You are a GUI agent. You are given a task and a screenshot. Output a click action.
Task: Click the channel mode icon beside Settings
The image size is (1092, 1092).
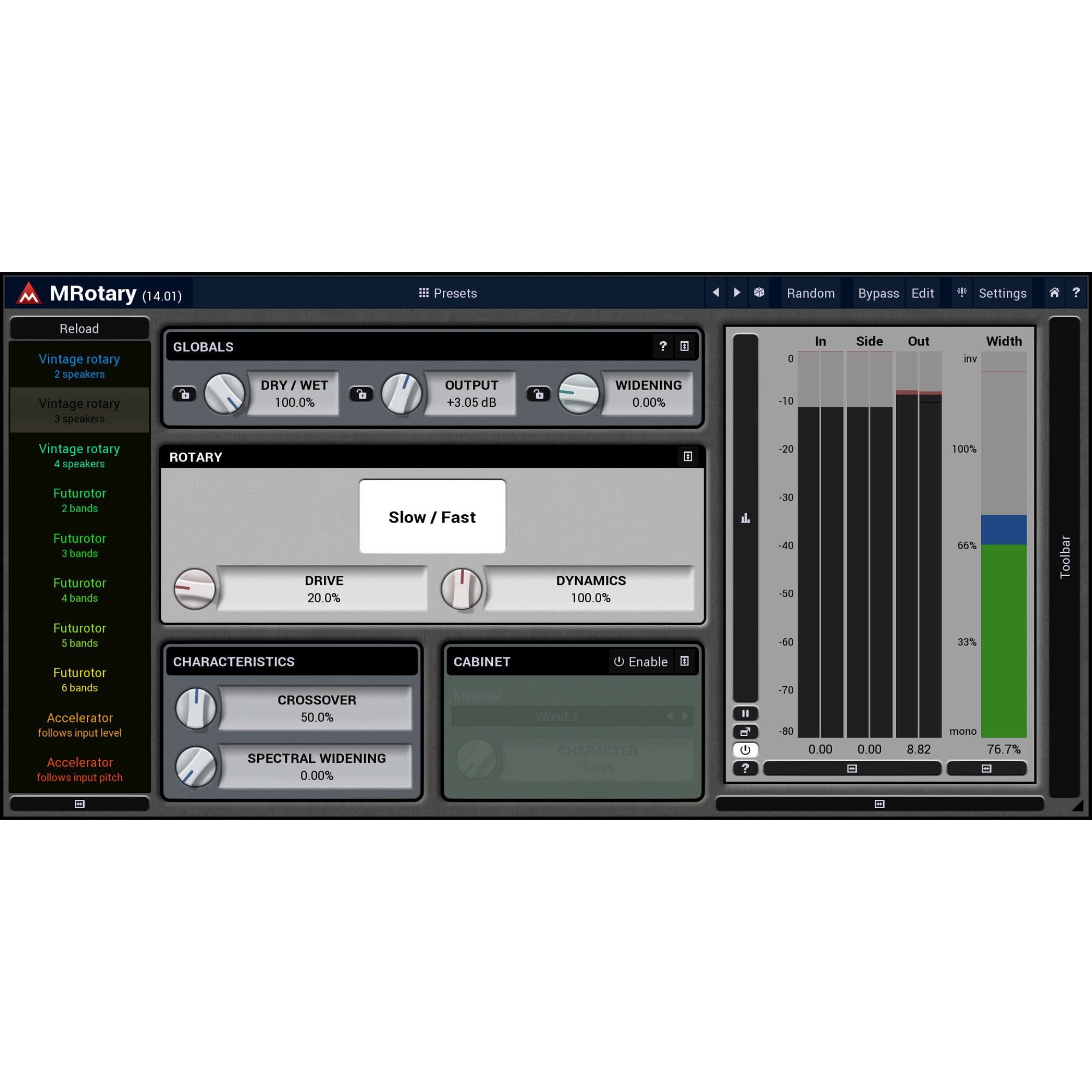(x=962, y=293)
